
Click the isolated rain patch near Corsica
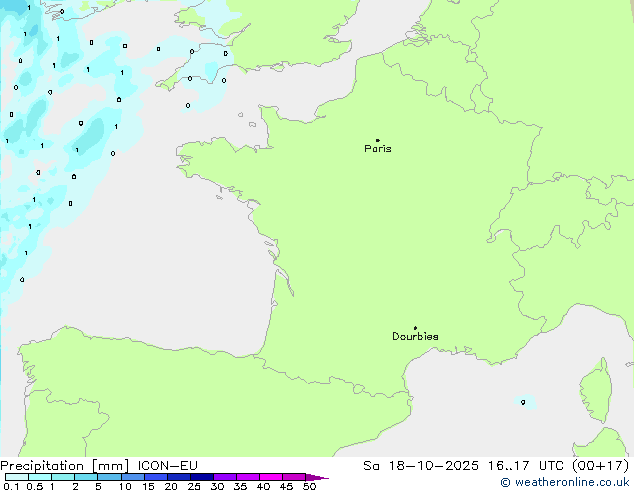(525, 402)
